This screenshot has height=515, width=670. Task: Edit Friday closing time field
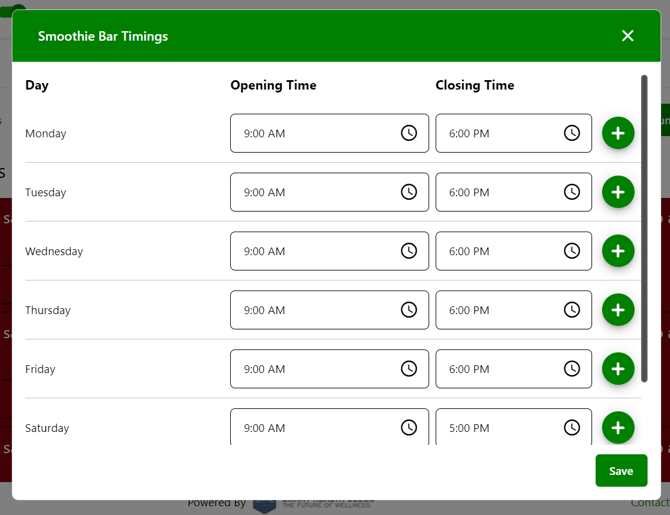coord(514,369)
